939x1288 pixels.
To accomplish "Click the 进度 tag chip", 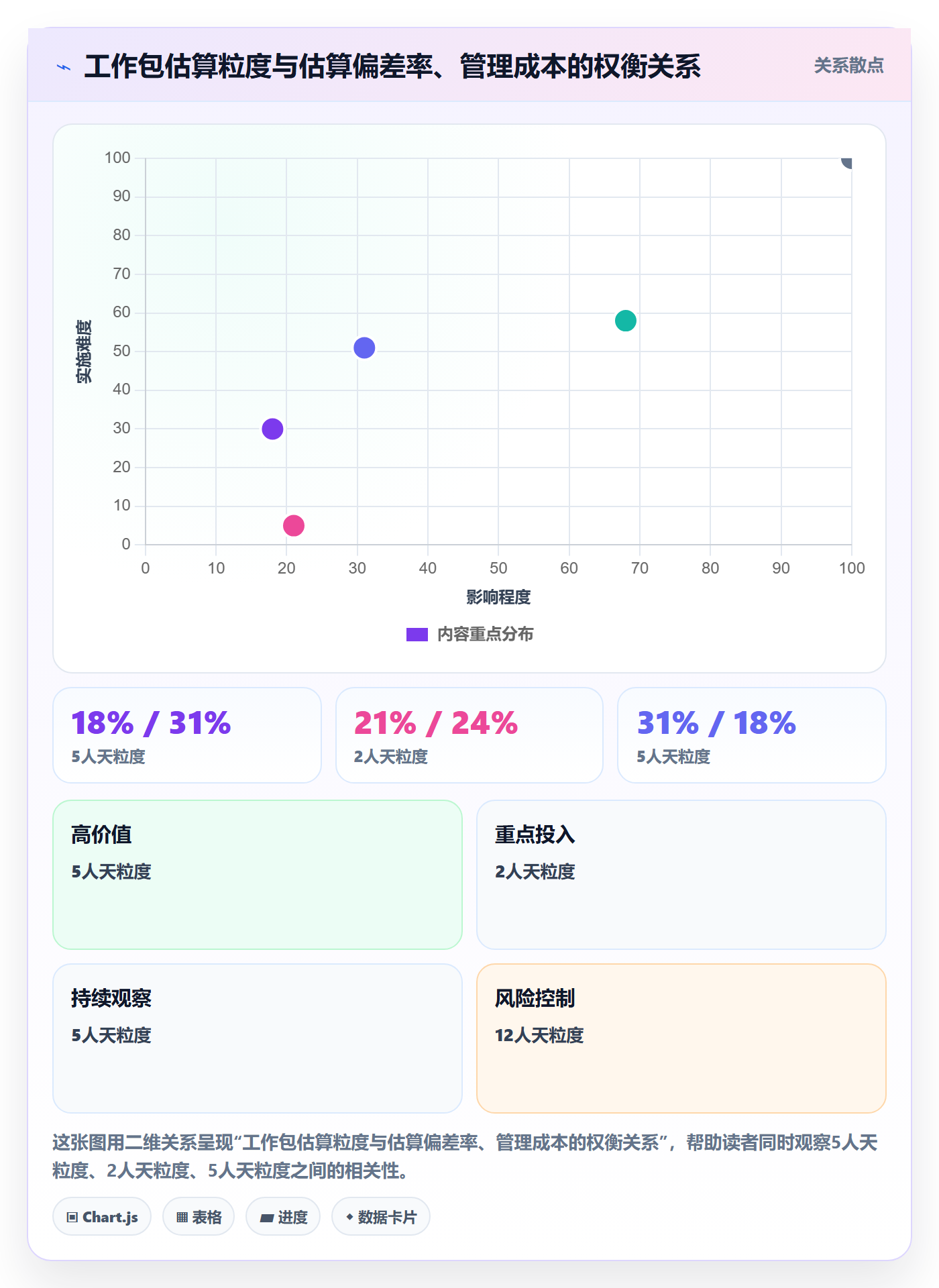I will click(283, 1217).
